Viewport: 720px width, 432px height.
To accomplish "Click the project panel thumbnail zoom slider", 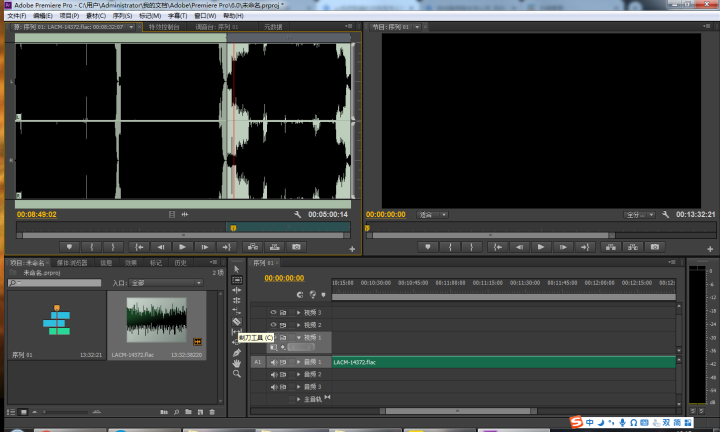I will (66, 412).
